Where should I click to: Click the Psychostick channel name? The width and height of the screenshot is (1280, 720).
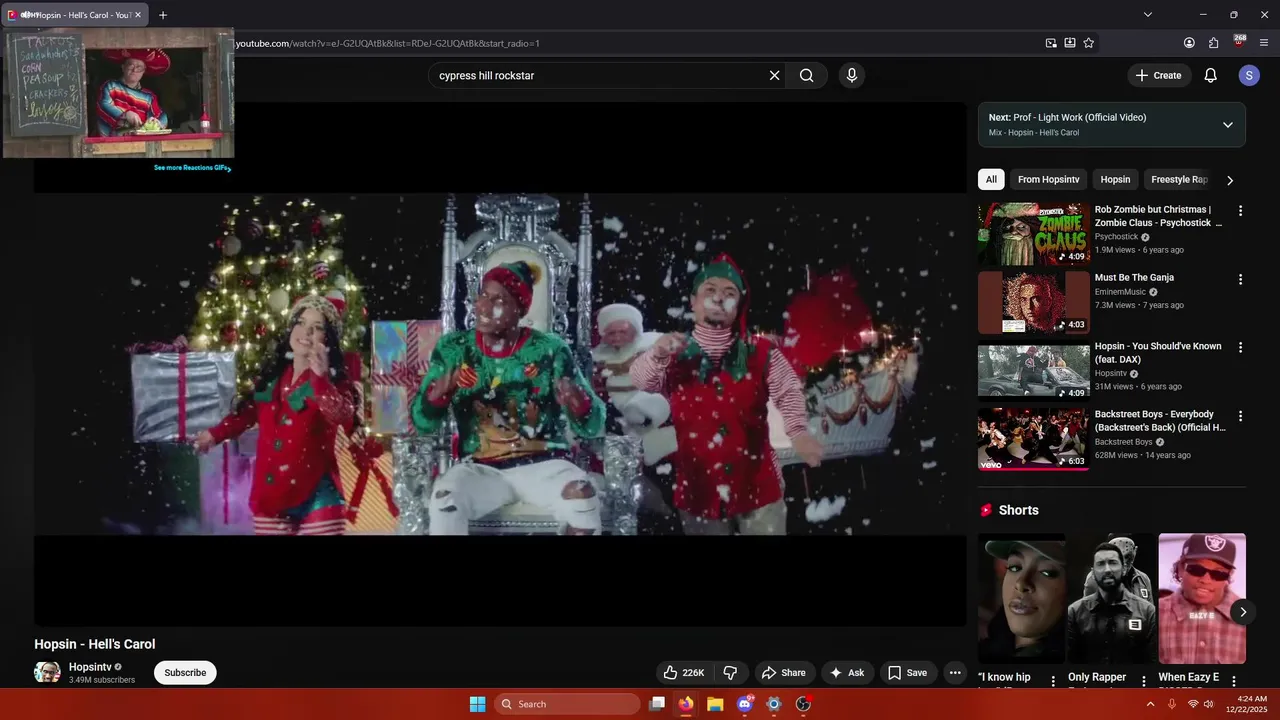[1116, 237]
